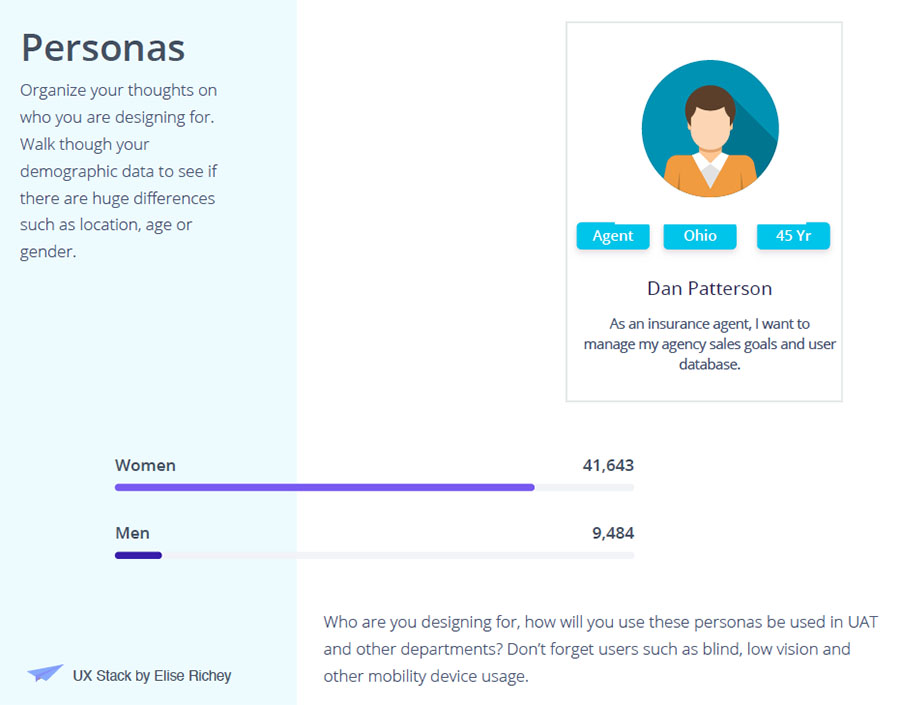Click the 9,484 men count
This screenshot has width=900, height=705.
[x=613, y=533]
